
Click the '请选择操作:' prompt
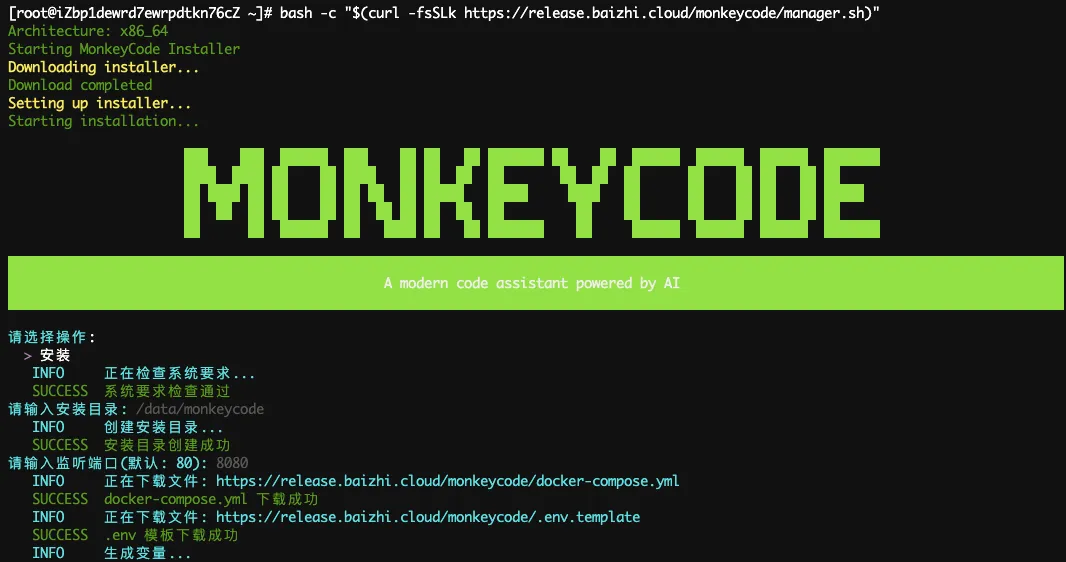(x=52, y=337)
